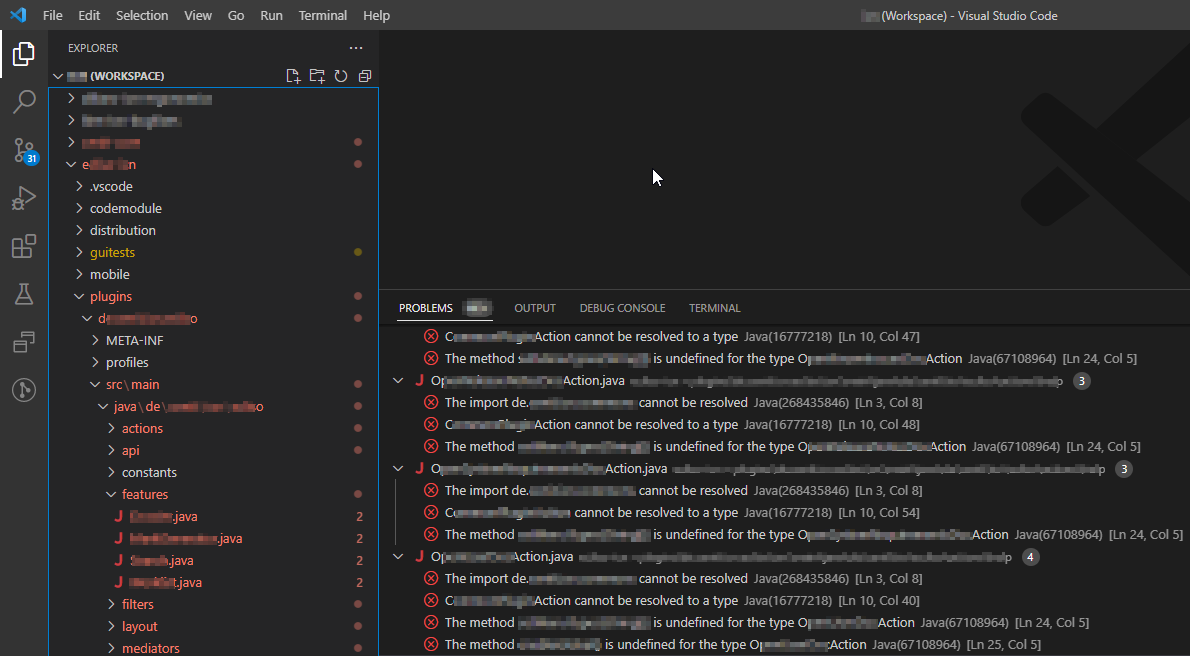The width and height of the screenshot is (1190, 656).
Task: Select the last .java file under features
Action: pos(213,582)
